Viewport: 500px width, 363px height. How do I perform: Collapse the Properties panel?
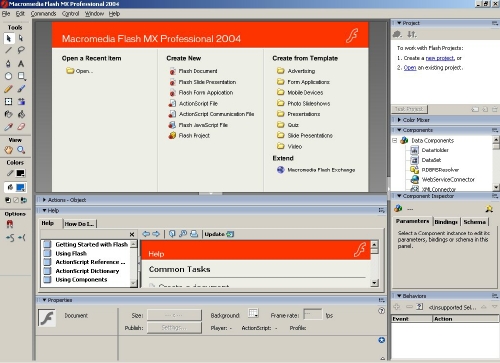[x=44, y=300]
